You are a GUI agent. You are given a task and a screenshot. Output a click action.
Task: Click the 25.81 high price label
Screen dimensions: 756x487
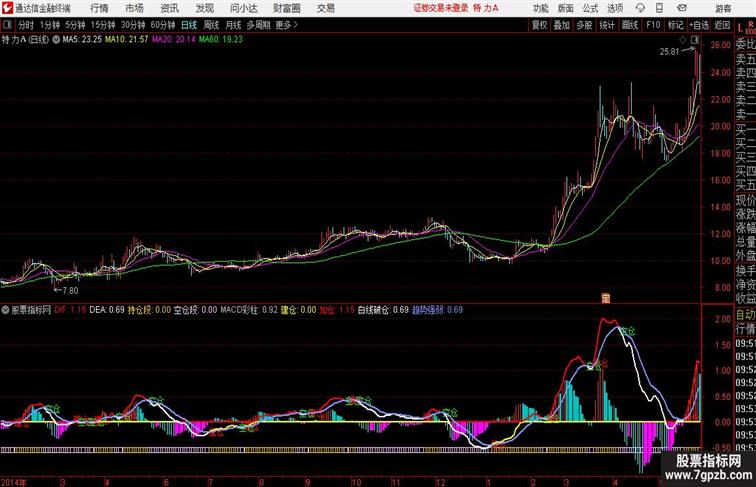pos(669,52)
